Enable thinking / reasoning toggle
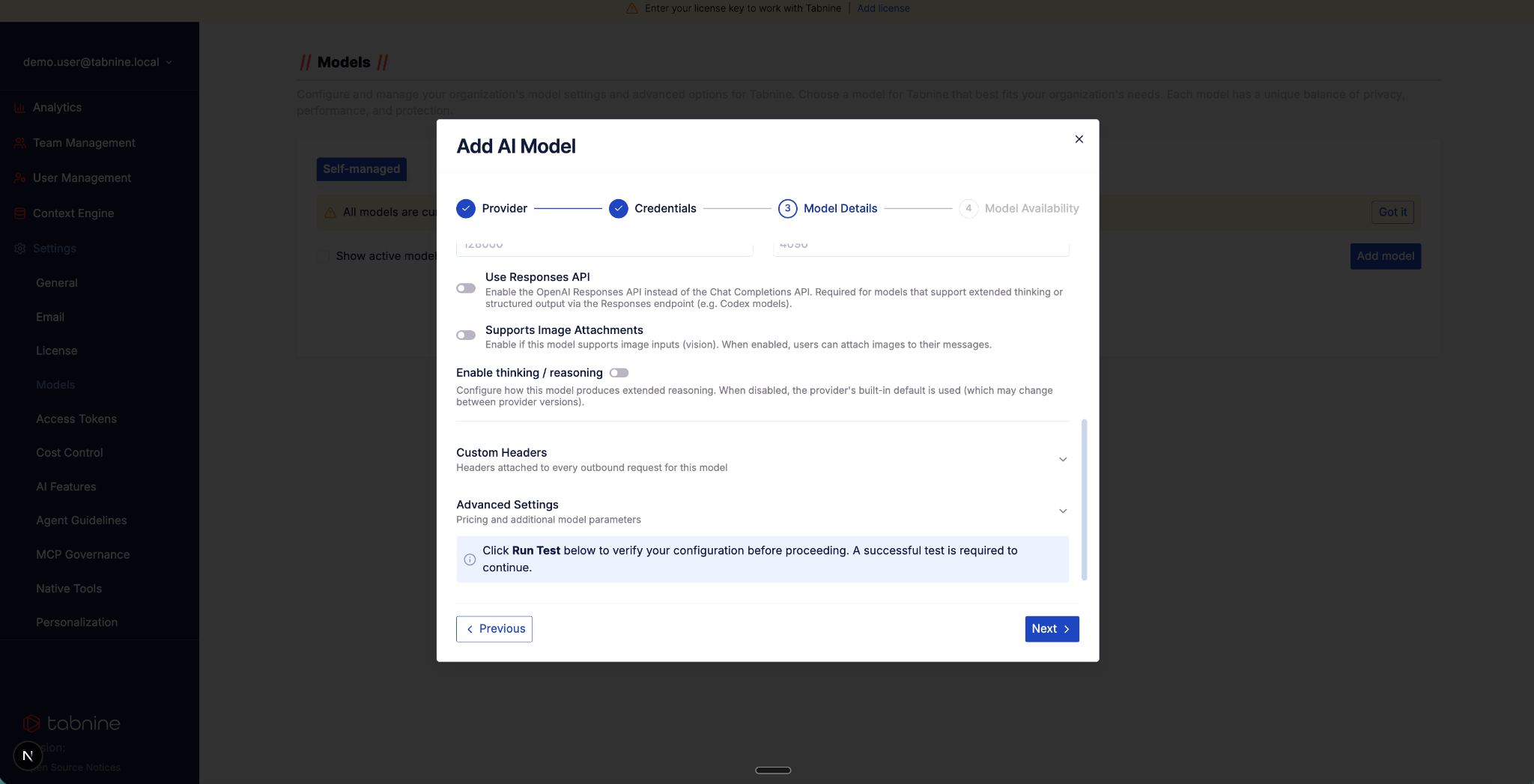Viewport: 1534px width, 784px height. (x=619, y=373)
